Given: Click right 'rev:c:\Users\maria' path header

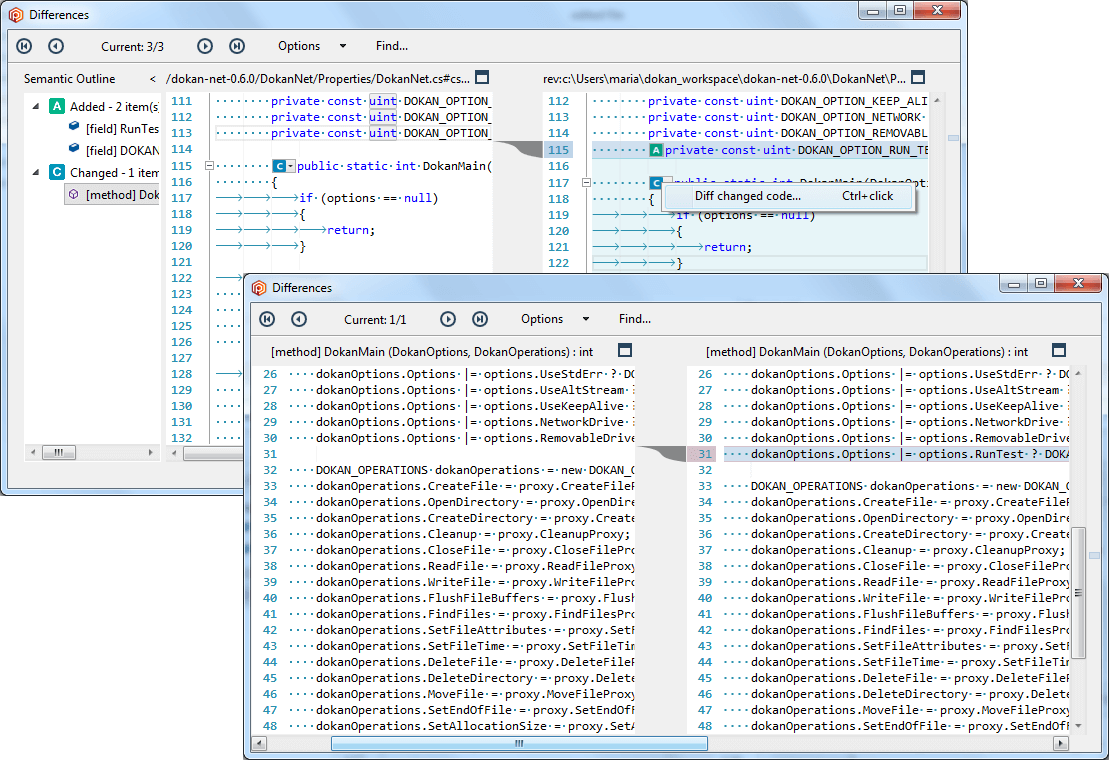Looking at the screenshot, I should point(724,78).
